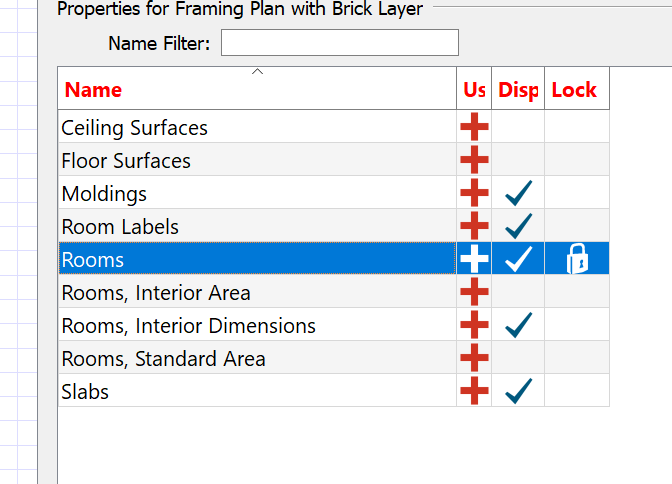Disable display checkmark for Slabs layer
Image resolution: width=672 pixels, height=484 pixels.
[x=519, y=391]
